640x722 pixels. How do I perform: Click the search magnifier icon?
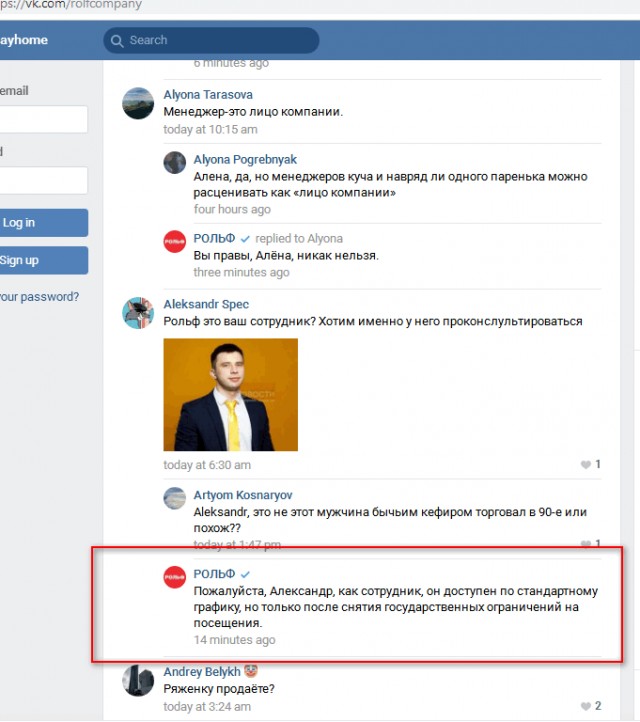pos(117,41)
